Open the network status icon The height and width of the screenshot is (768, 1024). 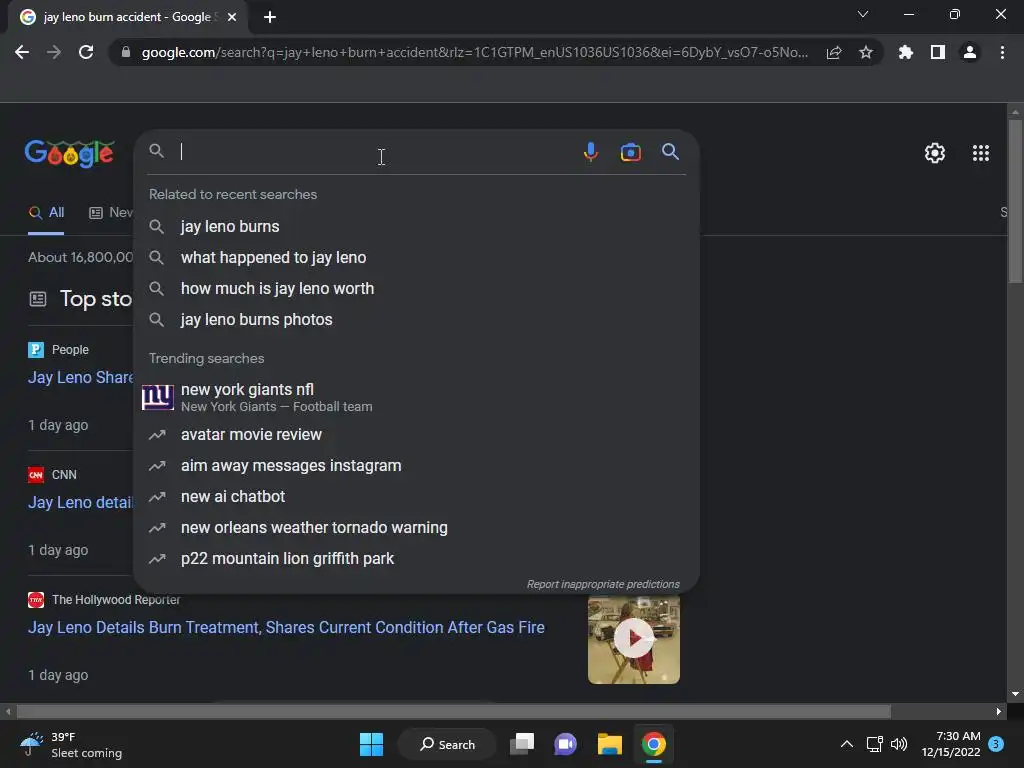coord(874,744)
